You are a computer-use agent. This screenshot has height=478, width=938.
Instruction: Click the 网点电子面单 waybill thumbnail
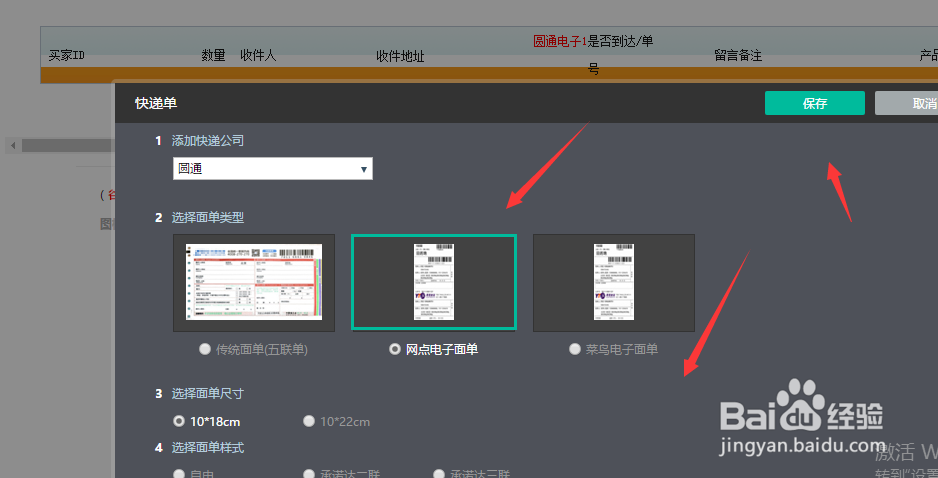pyautogui.click(x=434, y=282)
